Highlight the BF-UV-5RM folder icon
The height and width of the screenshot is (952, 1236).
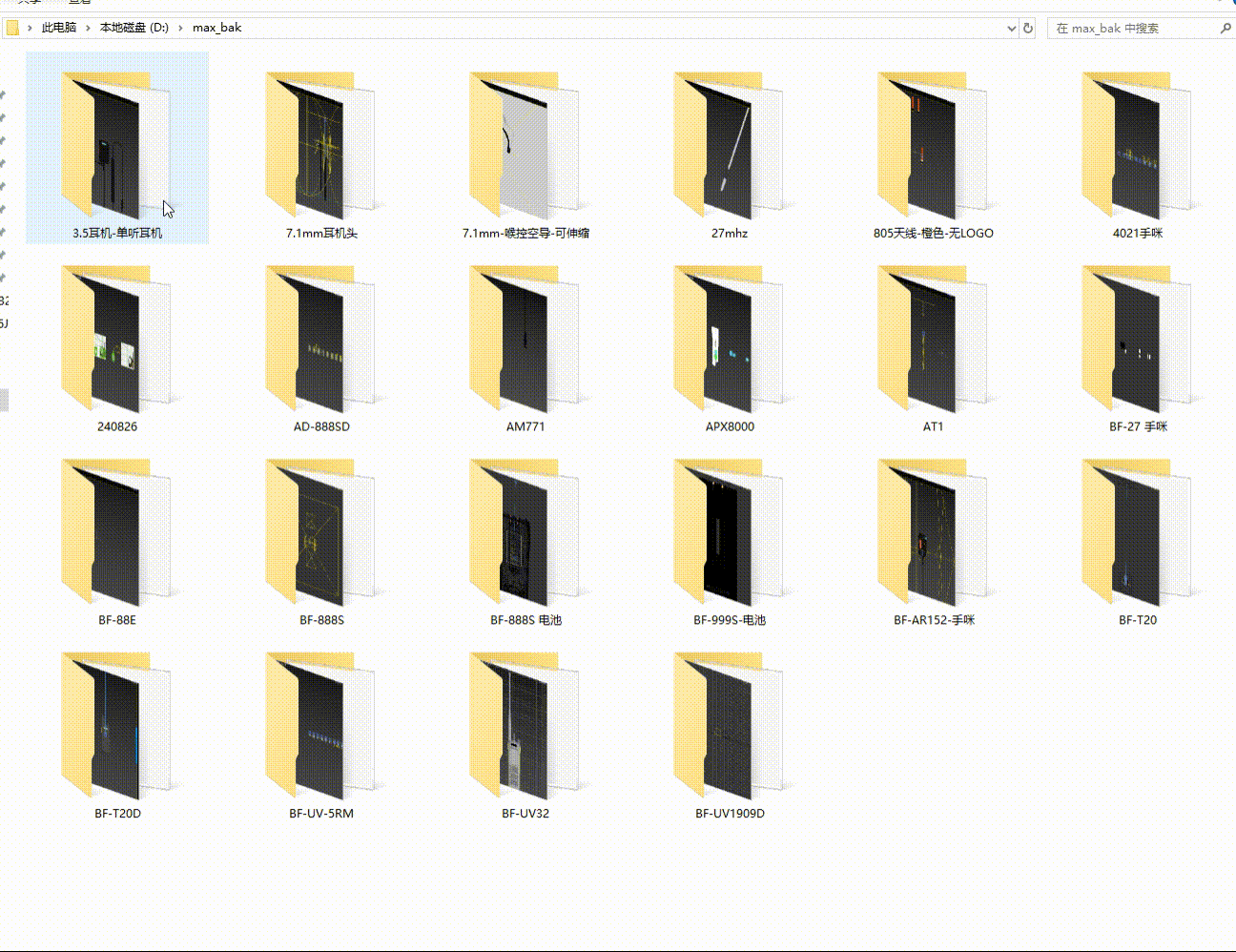320,727
